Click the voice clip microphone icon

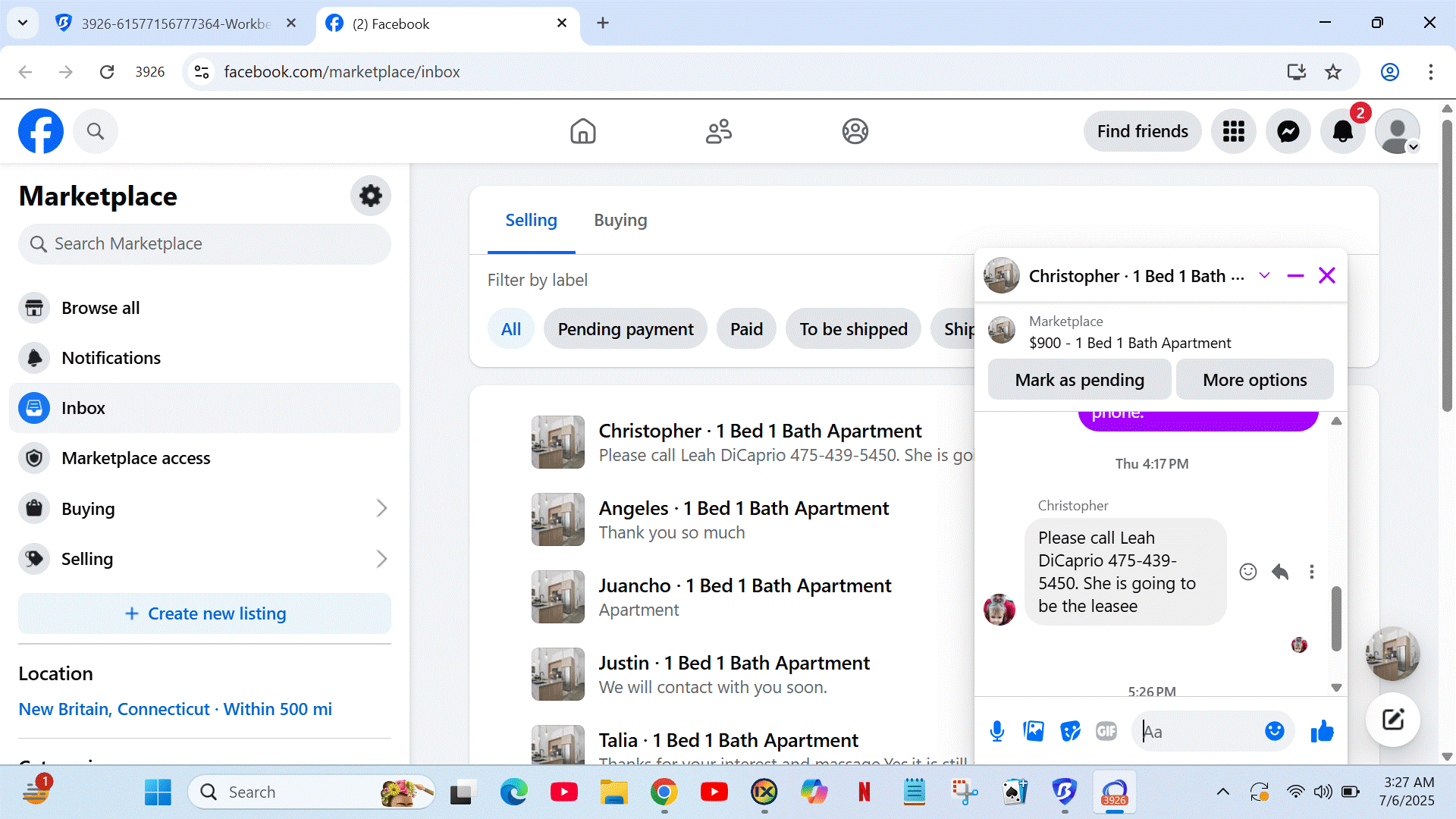click(x=997, y=731)
